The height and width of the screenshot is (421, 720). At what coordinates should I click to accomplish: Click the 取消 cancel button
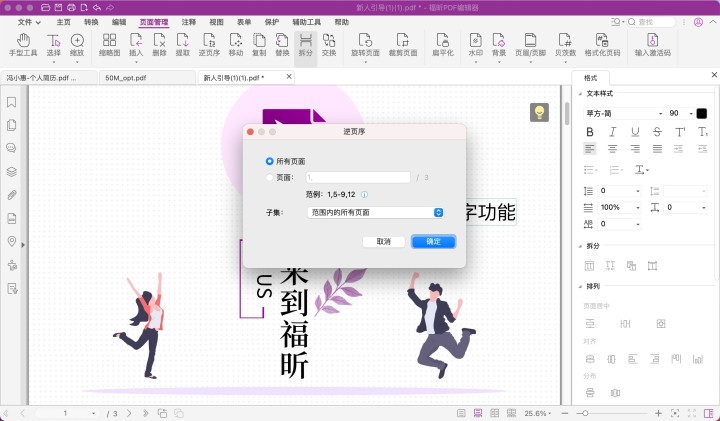click(384, 242)
